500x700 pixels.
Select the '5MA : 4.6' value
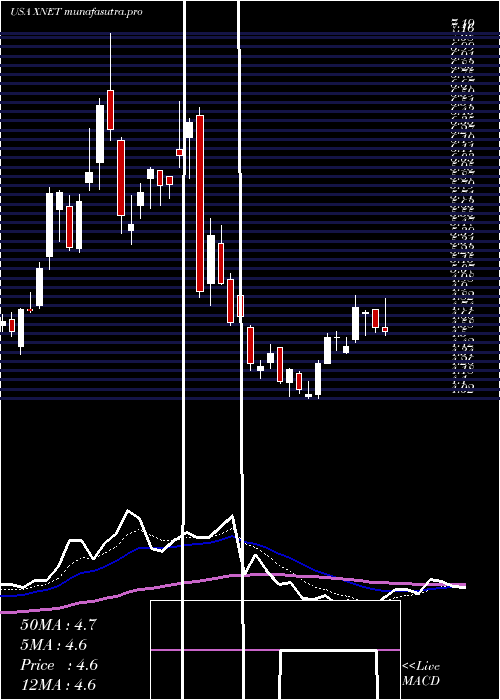[54, 645]
